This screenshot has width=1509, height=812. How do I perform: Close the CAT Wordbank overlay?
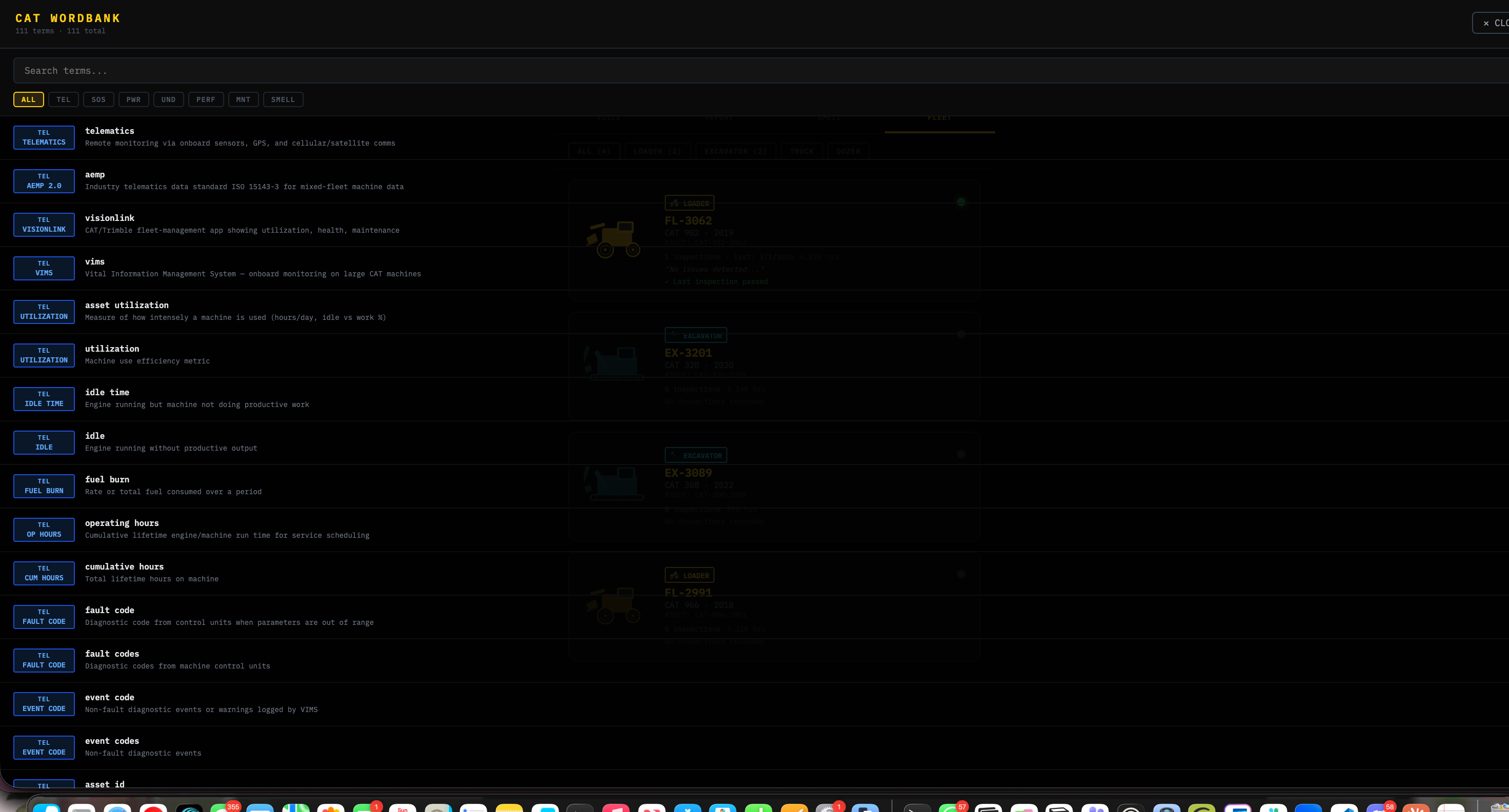tap(1493, 23)
